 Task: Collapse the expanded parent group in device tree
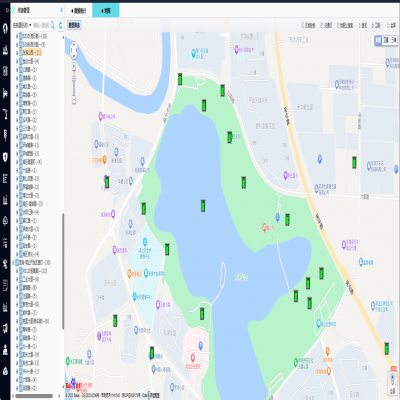tap(13, 262)
